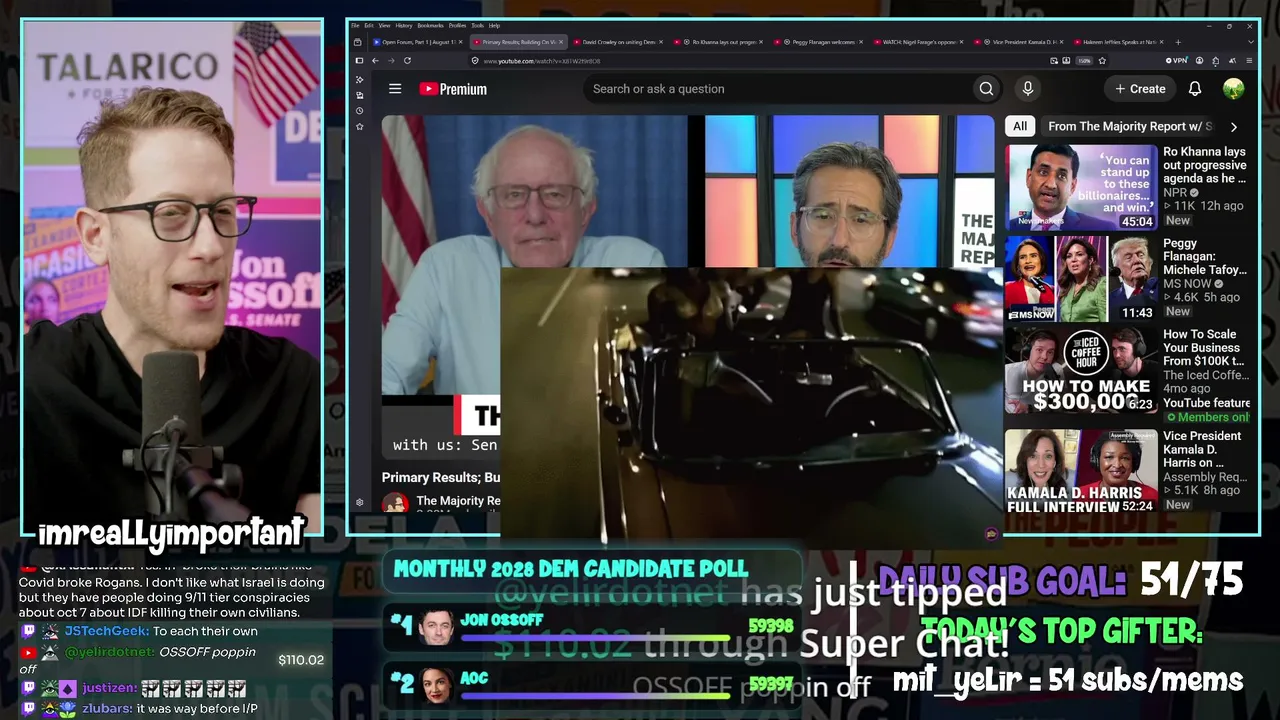The width and height of the screenshot is (1280, 720).
Task: Open YouTube notifications bell
Action: 1194,89
